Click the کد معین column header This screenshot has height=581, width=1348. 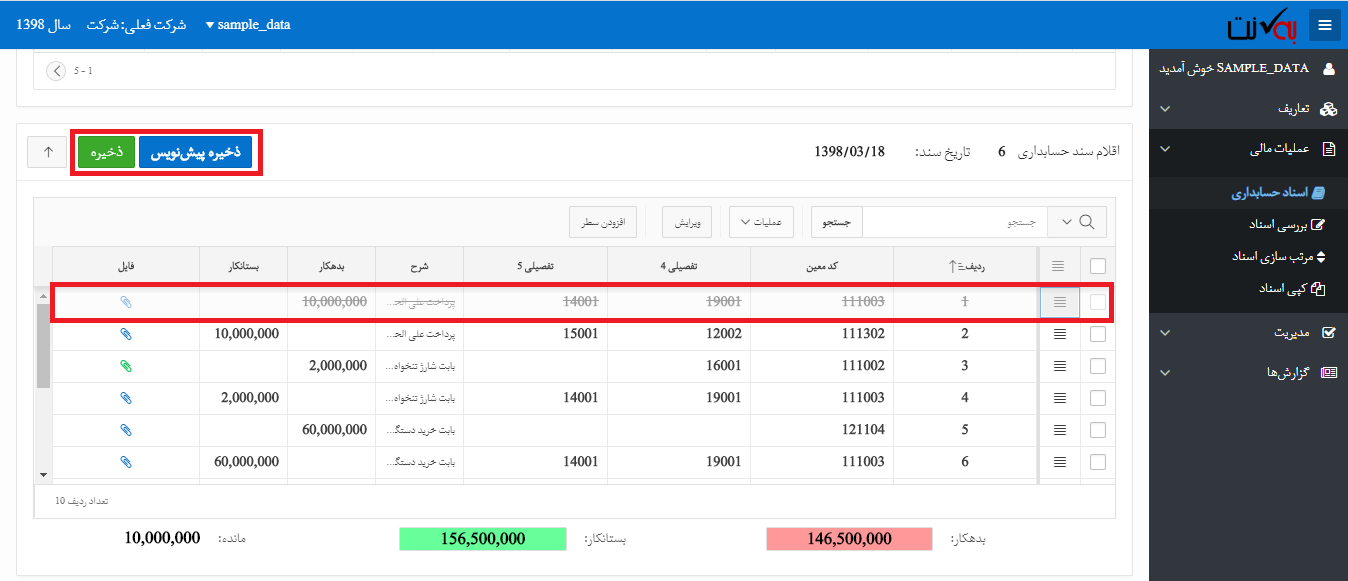point(822,266)
